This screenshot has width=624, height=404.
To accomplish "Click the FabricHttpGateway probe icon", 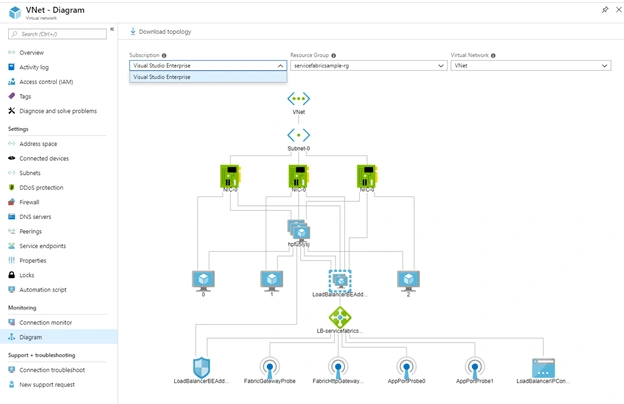I will 338,367.
